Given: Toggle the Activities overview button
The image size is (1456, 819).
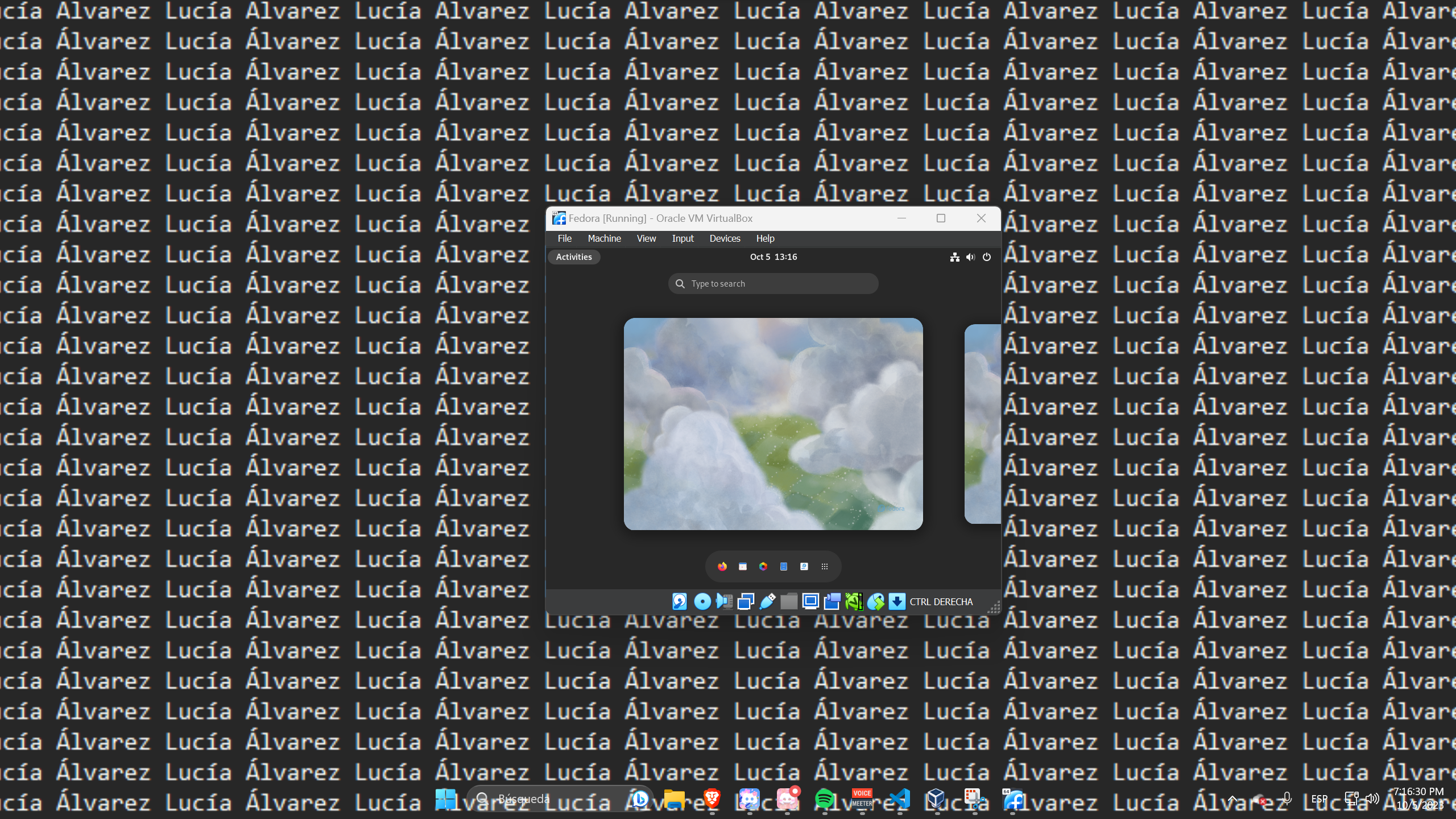Looking at the screenshot, I should coord(574,257).
